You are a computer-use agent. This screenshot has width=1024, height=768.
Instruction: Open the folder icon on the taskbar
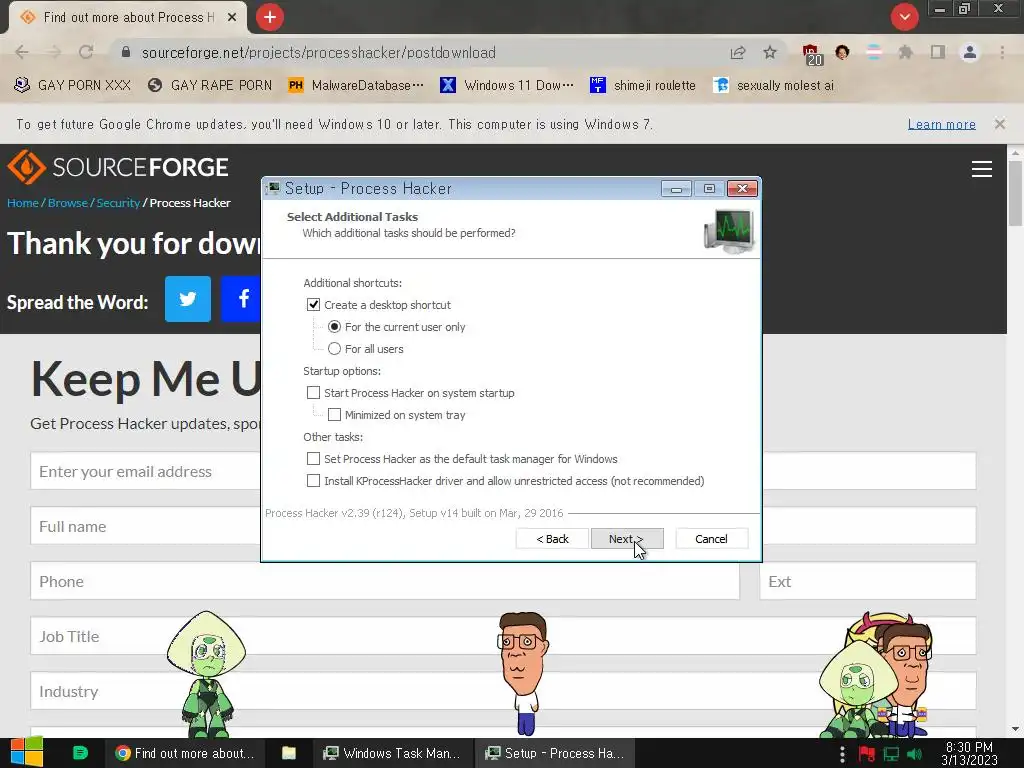(289, 753)
